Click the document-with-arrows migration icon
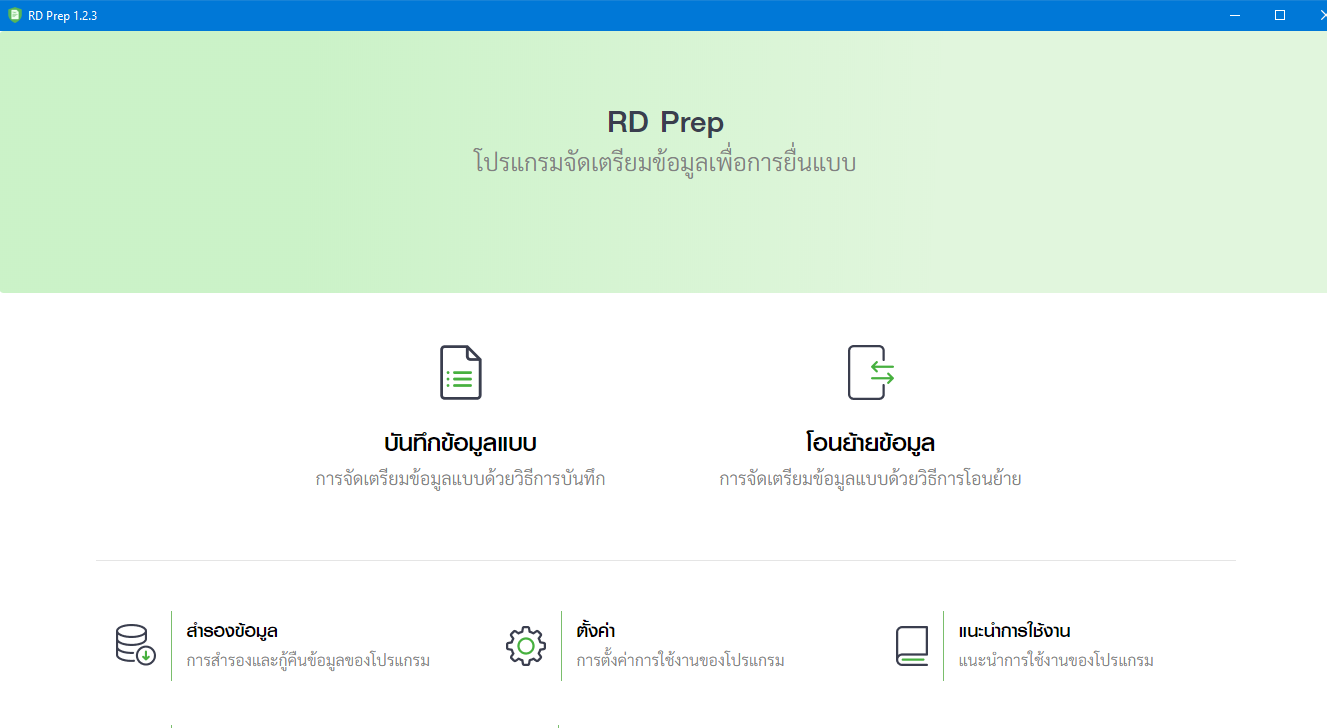This screenshot has width=1327, height=728. click(x=869, y=372)
